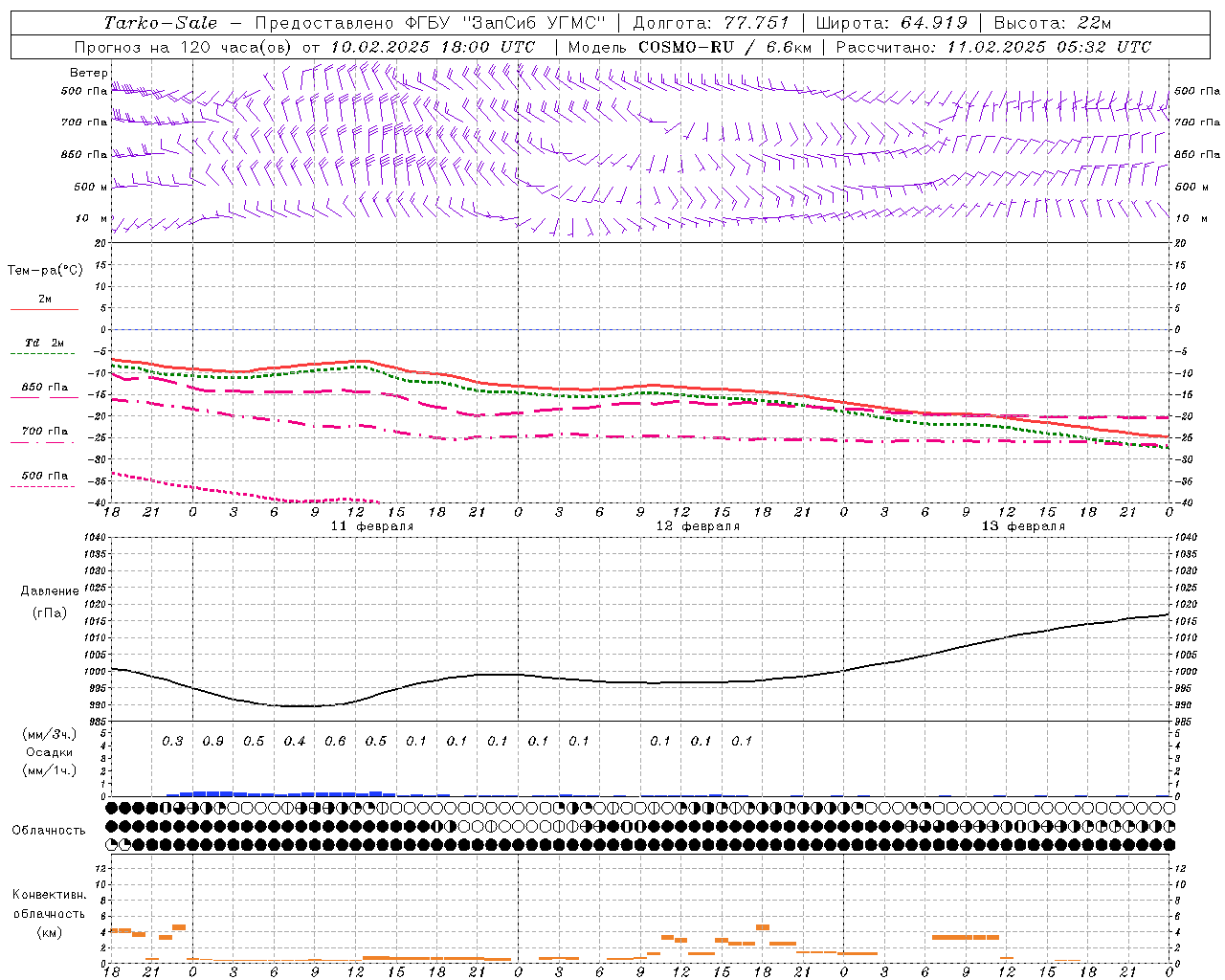Click the '(км)' unit label under облачность
The image size is (1225, 980).
pyautogui.click(x=49, y=932)
